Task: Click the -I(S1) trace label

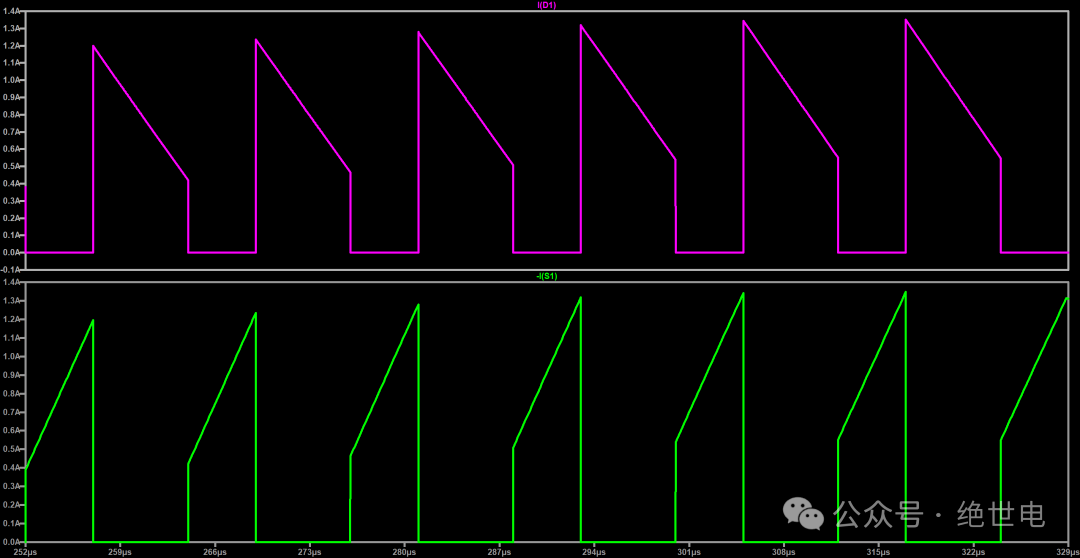Action: click(x=547, y=277)
